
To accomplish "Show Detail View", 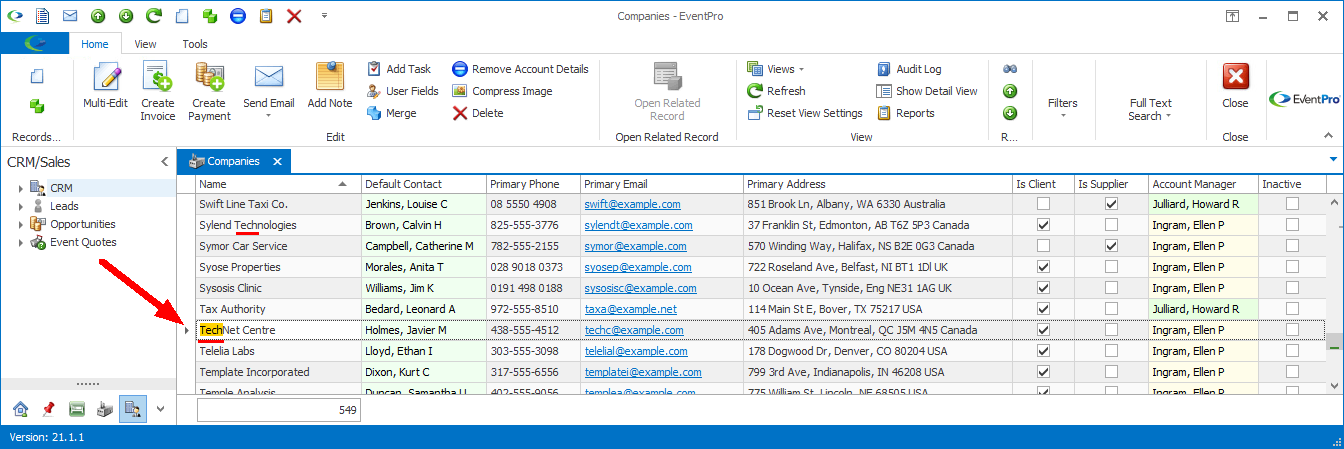I will pos(927,91).
